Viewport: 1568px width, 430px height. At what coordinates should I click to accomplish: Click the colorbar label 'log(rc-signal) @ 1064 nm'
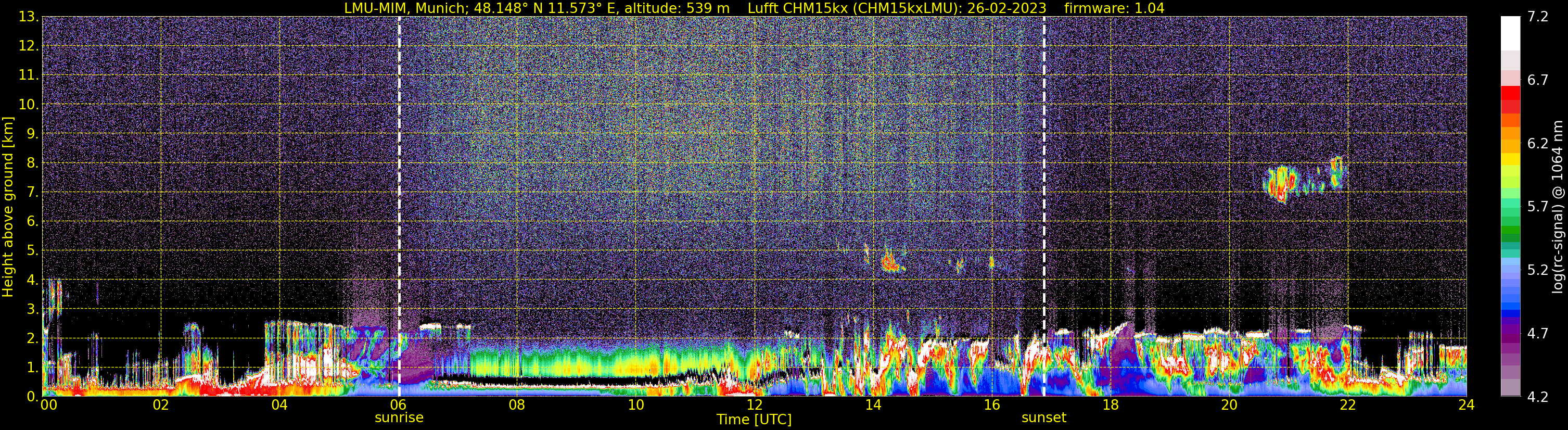pos(1557,207)
